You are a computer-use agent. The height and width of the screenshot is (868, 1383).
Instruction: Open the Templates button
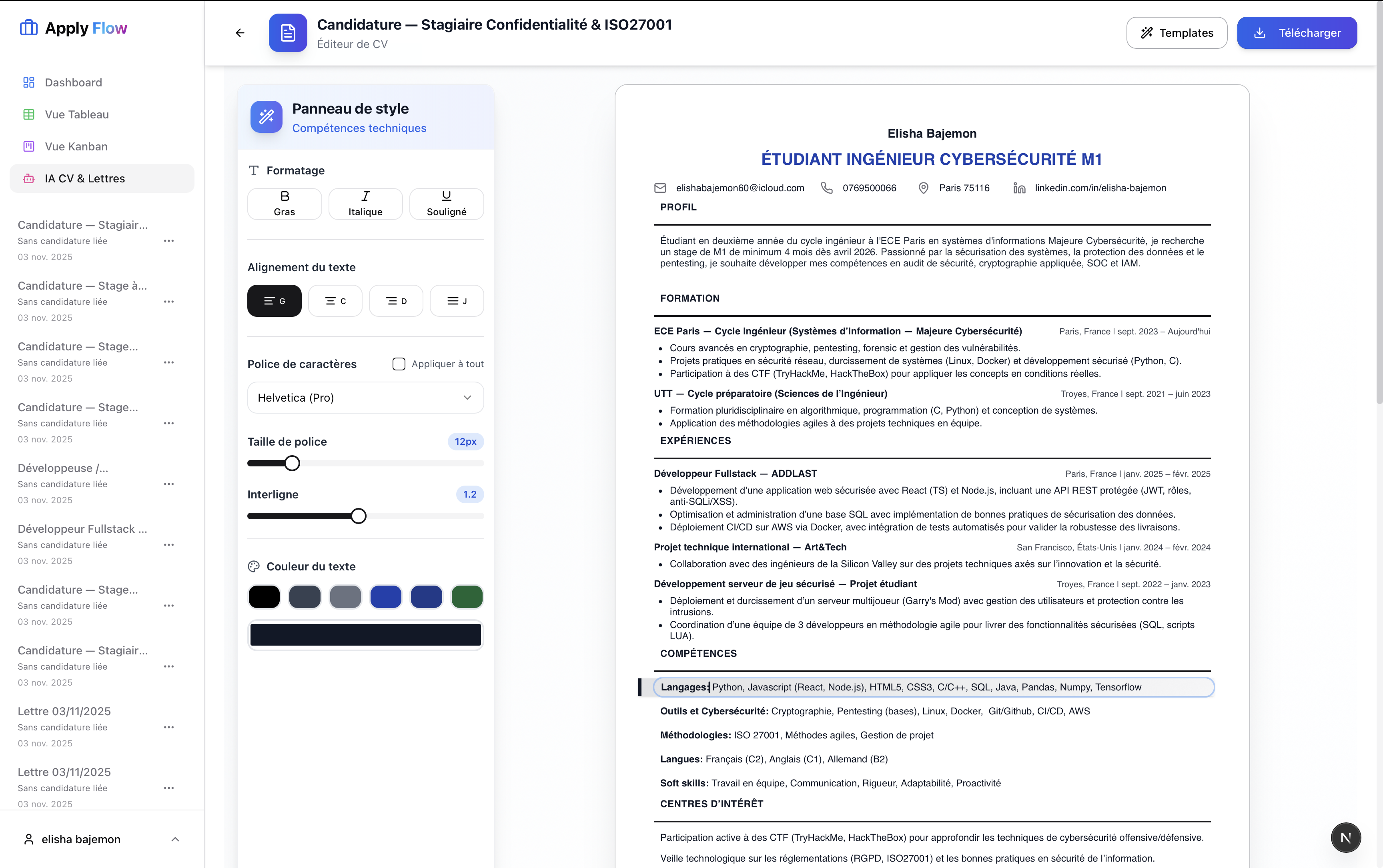coord(1177,33)
